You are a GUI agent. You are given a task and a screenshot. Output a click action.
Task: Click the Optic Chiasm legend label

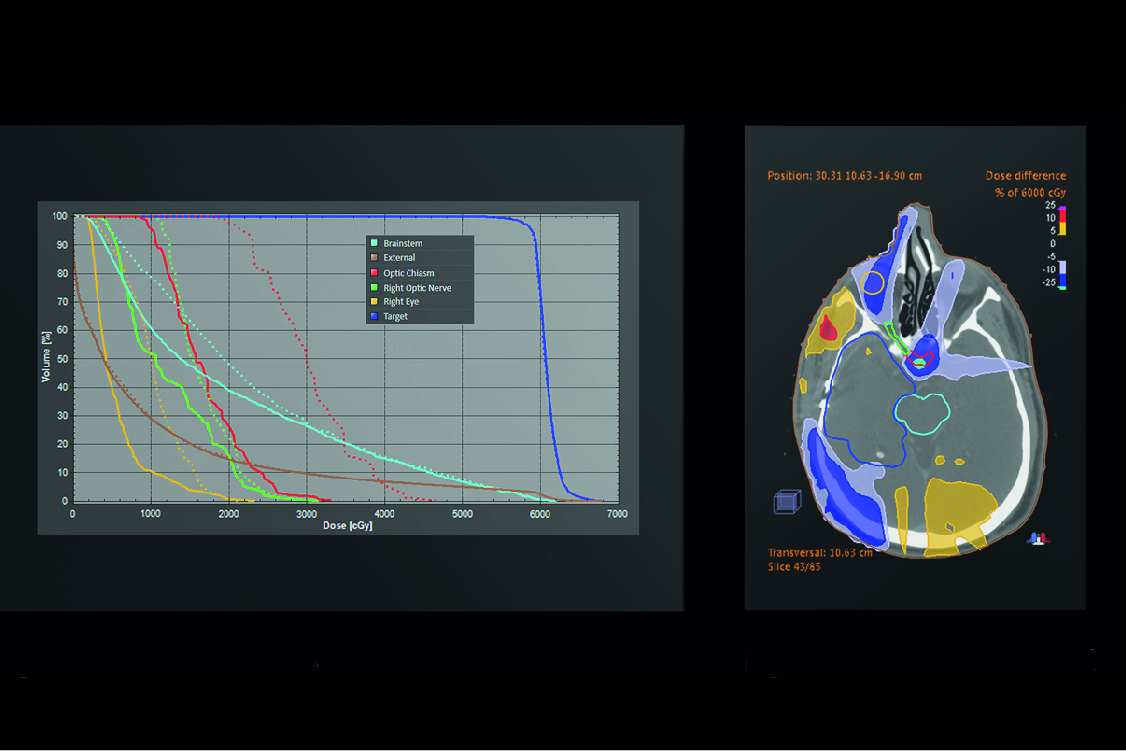coord(409,273)
